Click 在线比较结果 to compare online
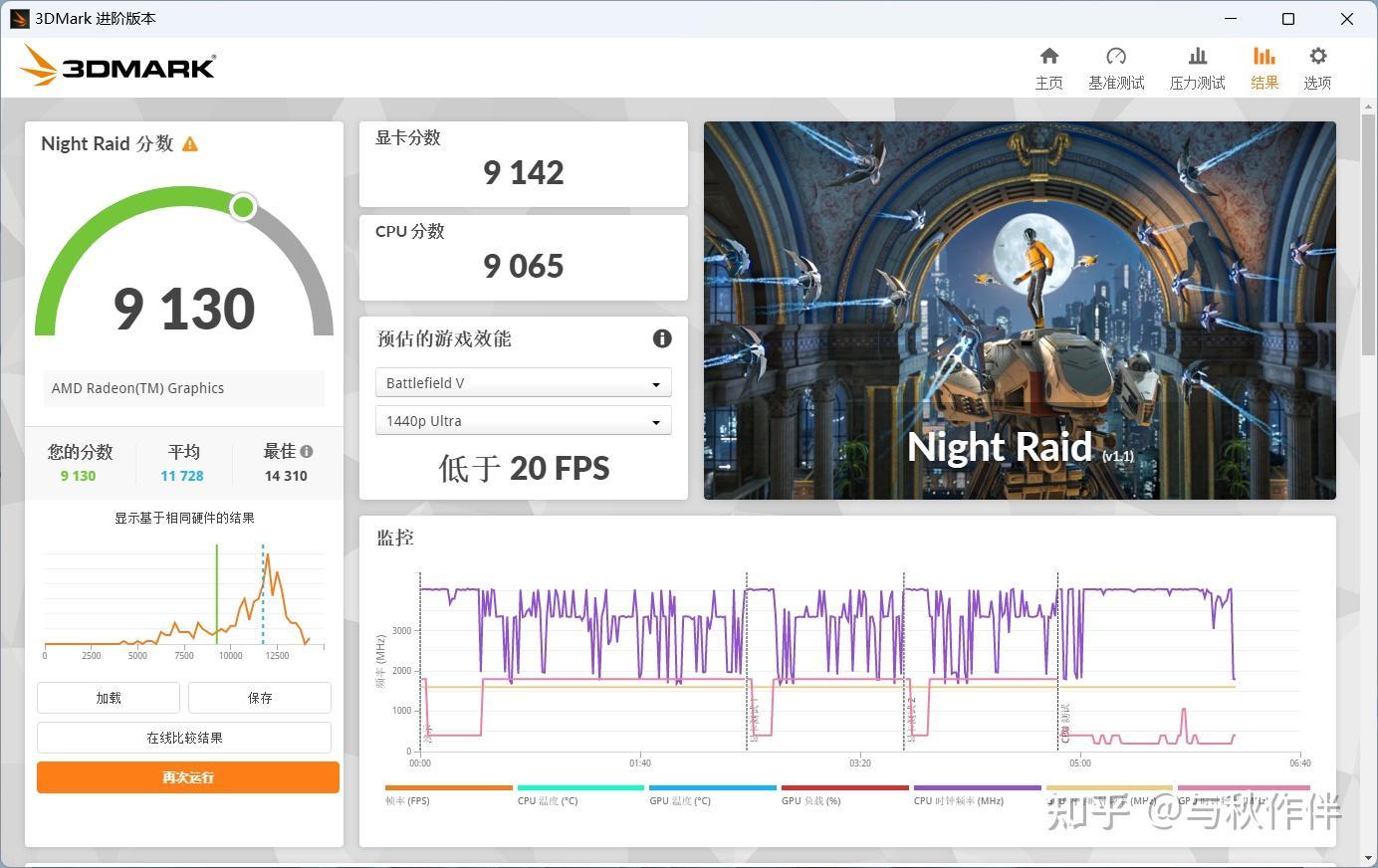 tap(184, 738)
